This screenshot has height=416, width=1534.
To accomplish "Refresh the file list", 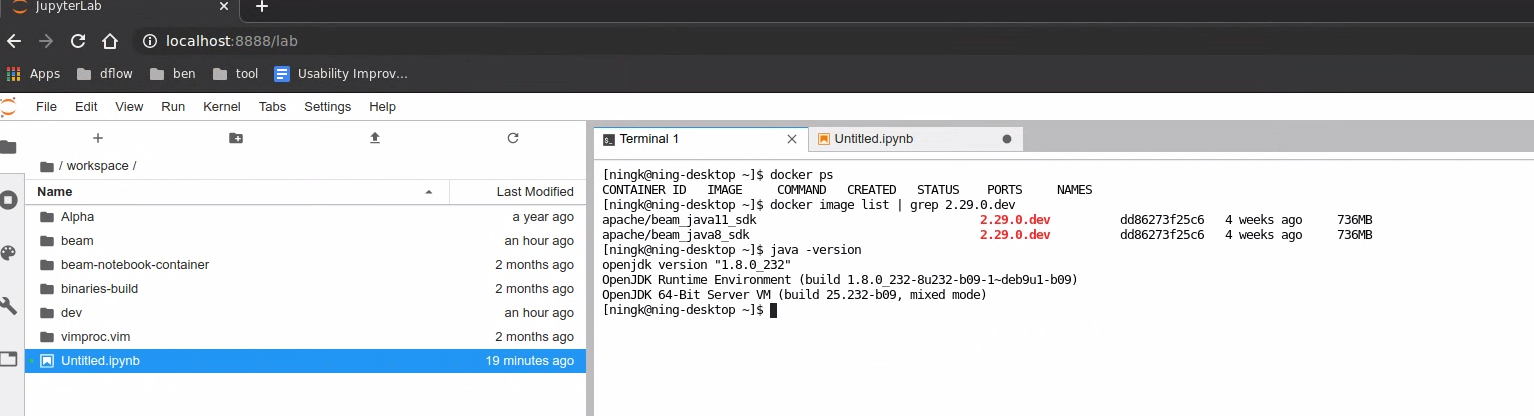I will 513,138.
